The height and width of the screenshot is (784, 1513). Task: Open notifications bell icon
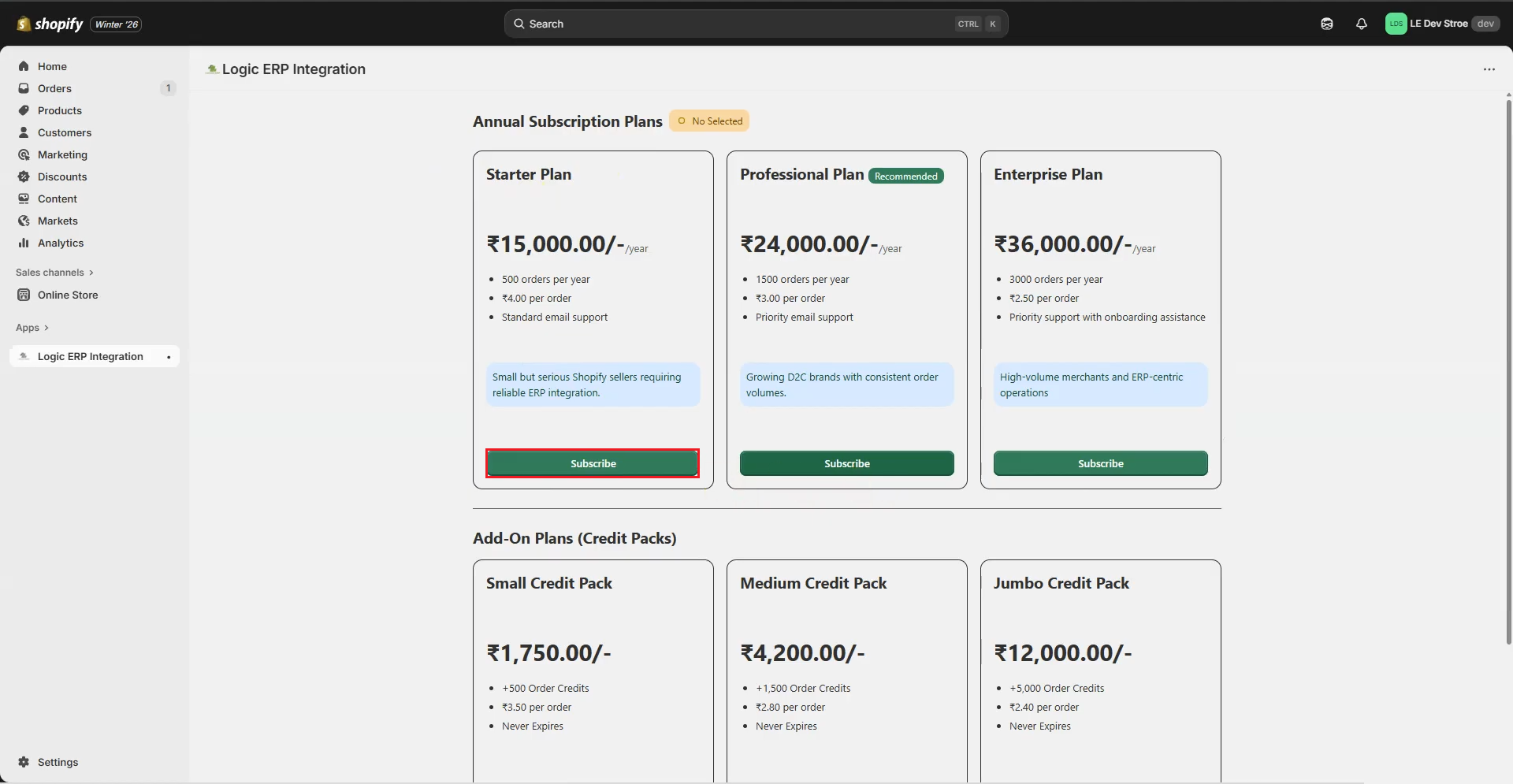coord(1361,24)
